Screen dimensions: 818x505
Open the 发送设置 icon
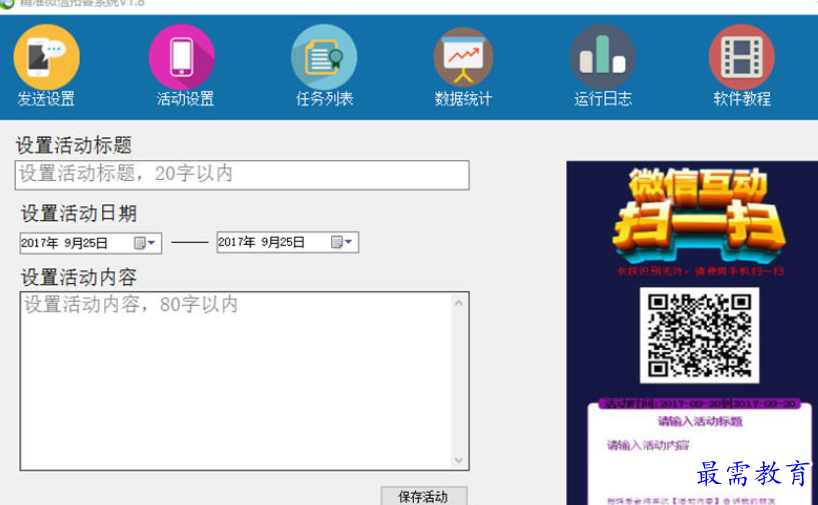pyautogui.click(x=46, y=57)
